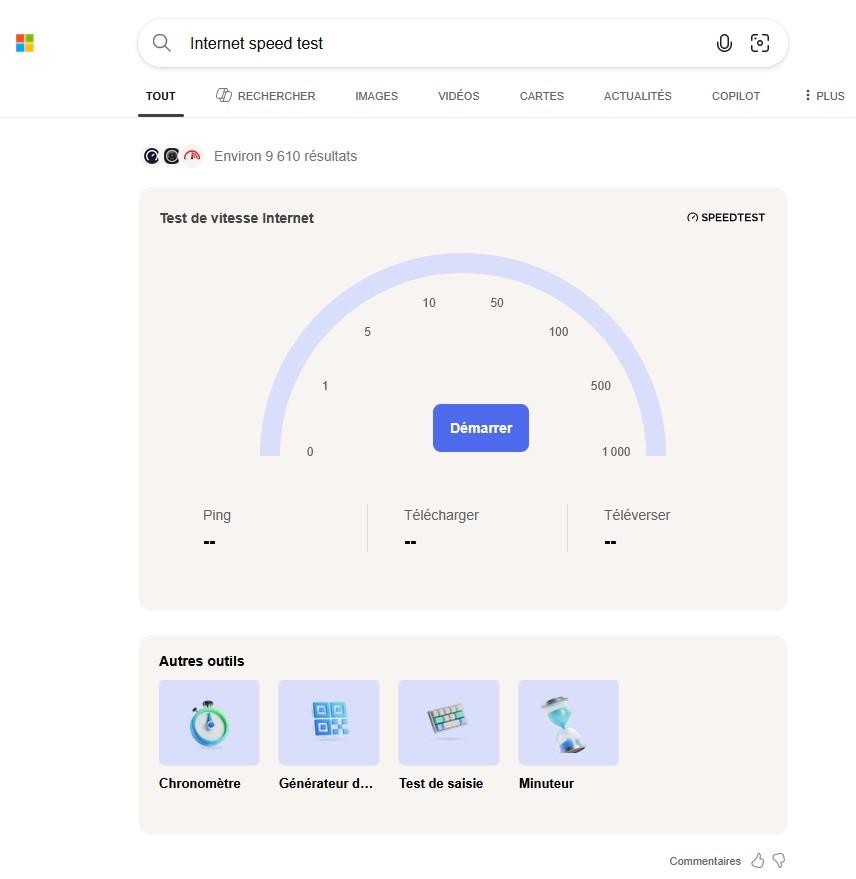Switch to the IMAGES tab
The height and width of the screenshot is (879, 856).
click(x=376, y=96)
